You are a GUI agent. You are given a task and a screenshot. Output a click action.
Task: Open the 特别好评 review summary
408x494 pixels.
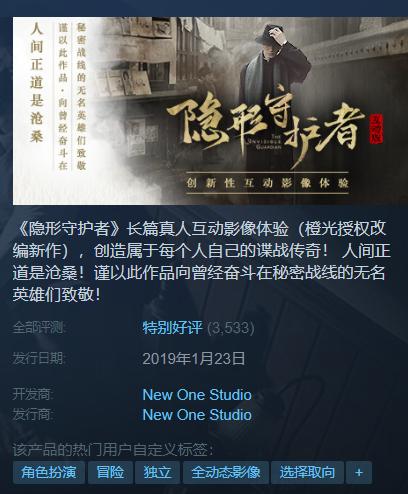coord(172,327)
